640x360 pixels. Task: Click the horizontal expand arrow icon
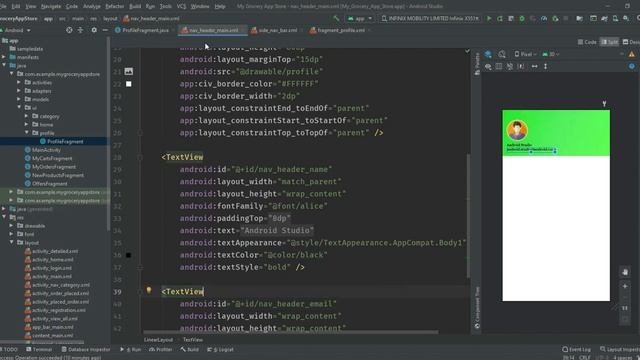(x=534, y=67)
